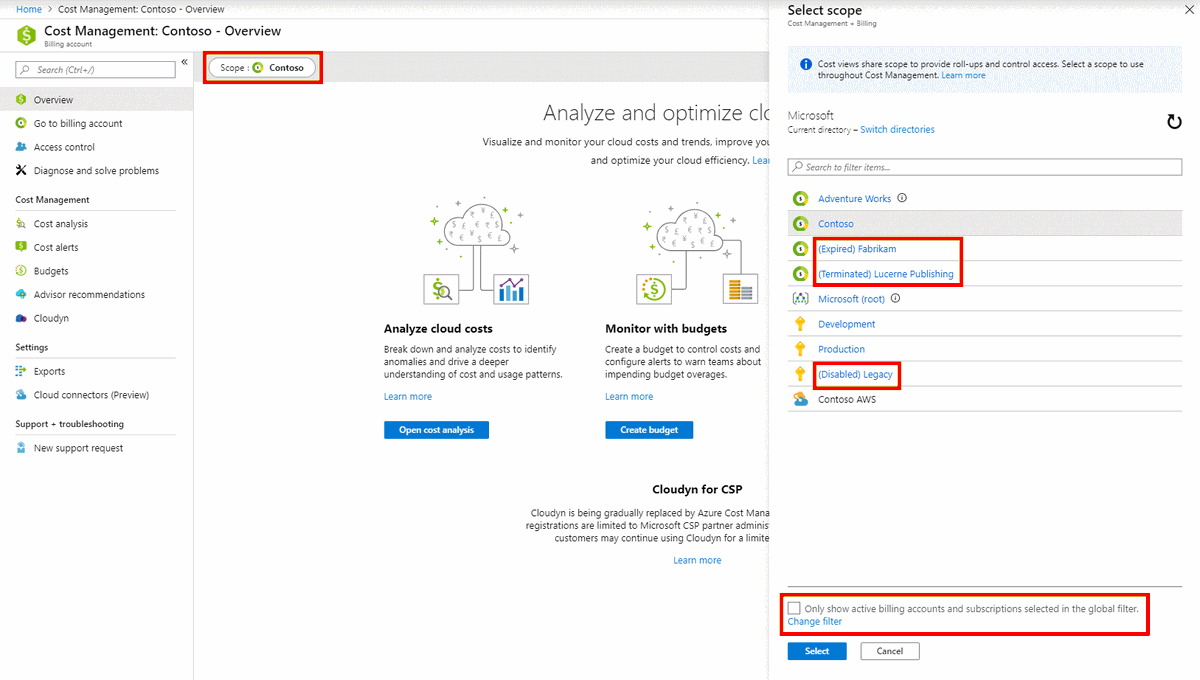Enable Only show active billing accounts checkbox
Image resolution: width=1200 pixels, height=680 pixels.
(794, 608)
